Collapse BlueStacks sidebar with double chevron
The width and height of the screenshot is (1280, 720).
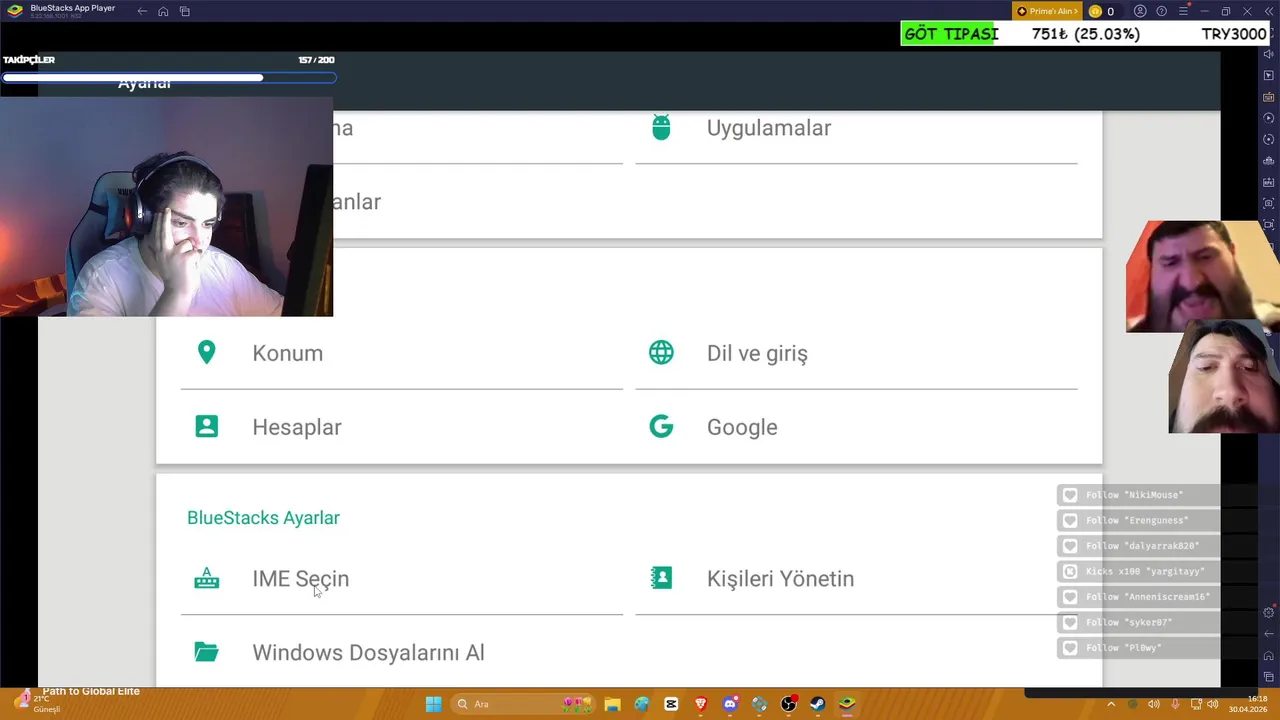coord(1268,11)
